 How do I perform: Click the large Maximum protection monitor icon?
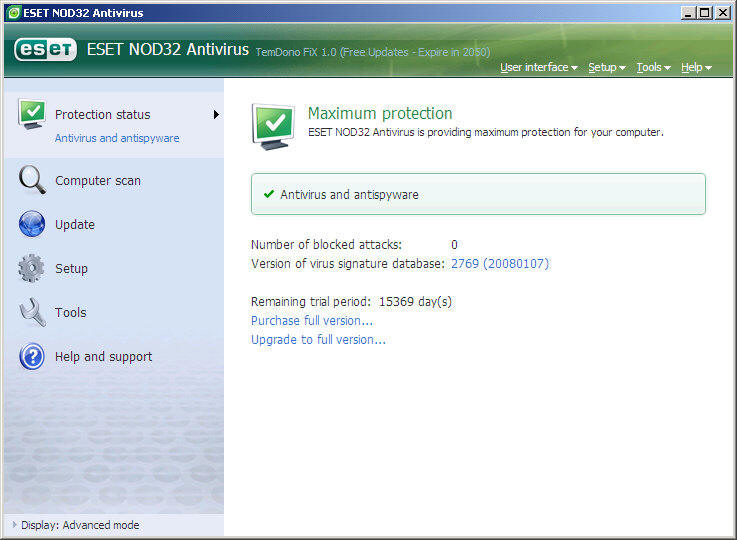pyautogui.click(x=274, y=125)
